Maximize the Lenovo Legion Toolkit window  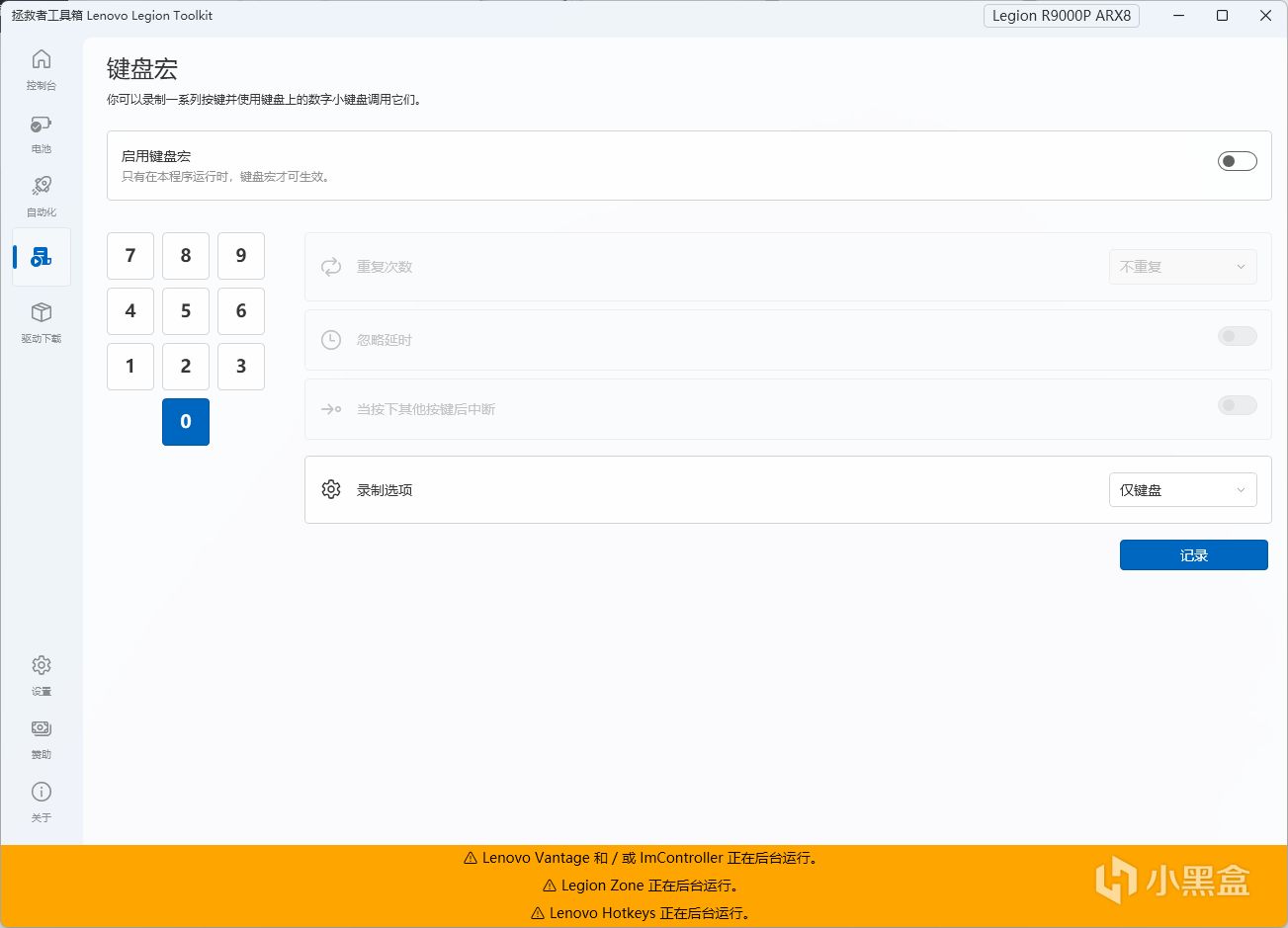pos(1222,16)
